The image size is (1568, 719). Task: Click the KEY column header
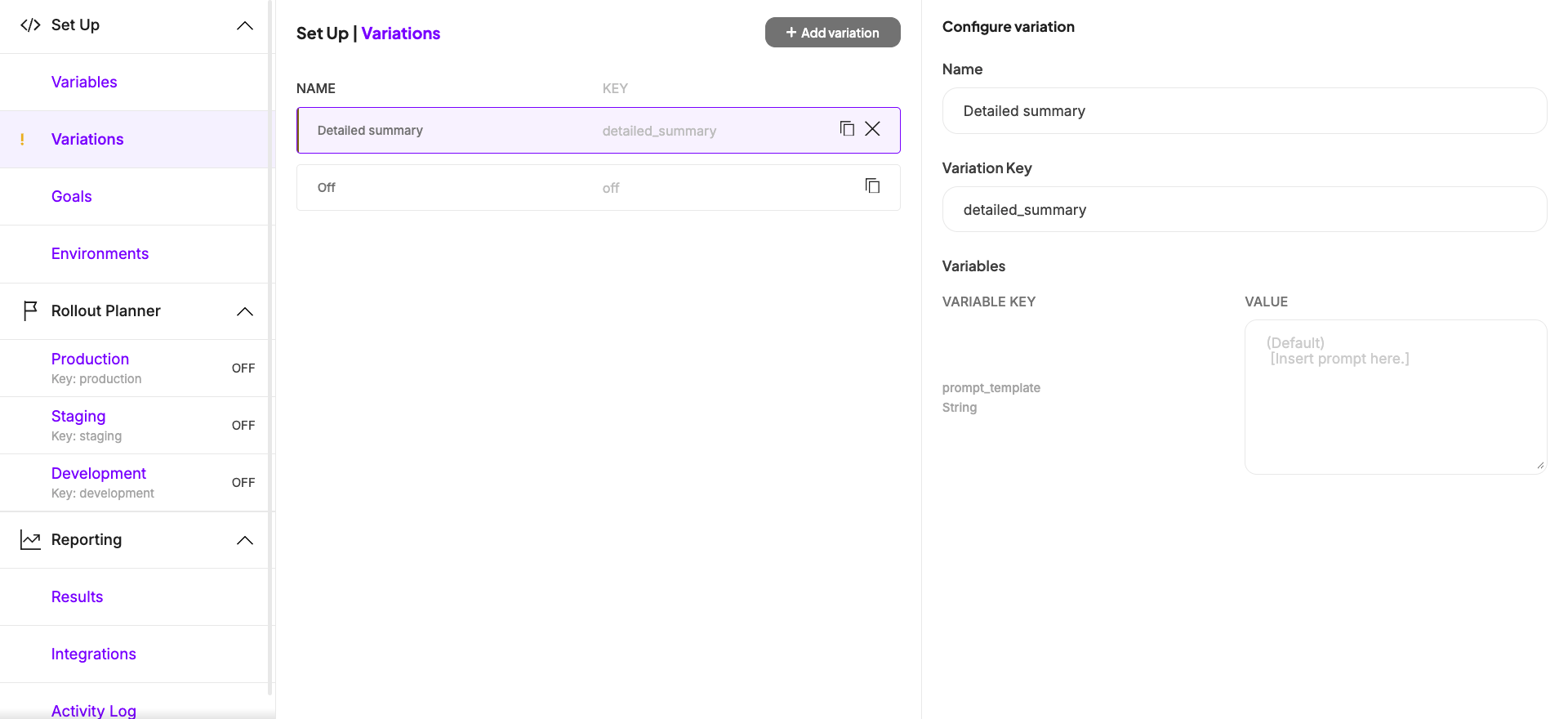[615, 88]
